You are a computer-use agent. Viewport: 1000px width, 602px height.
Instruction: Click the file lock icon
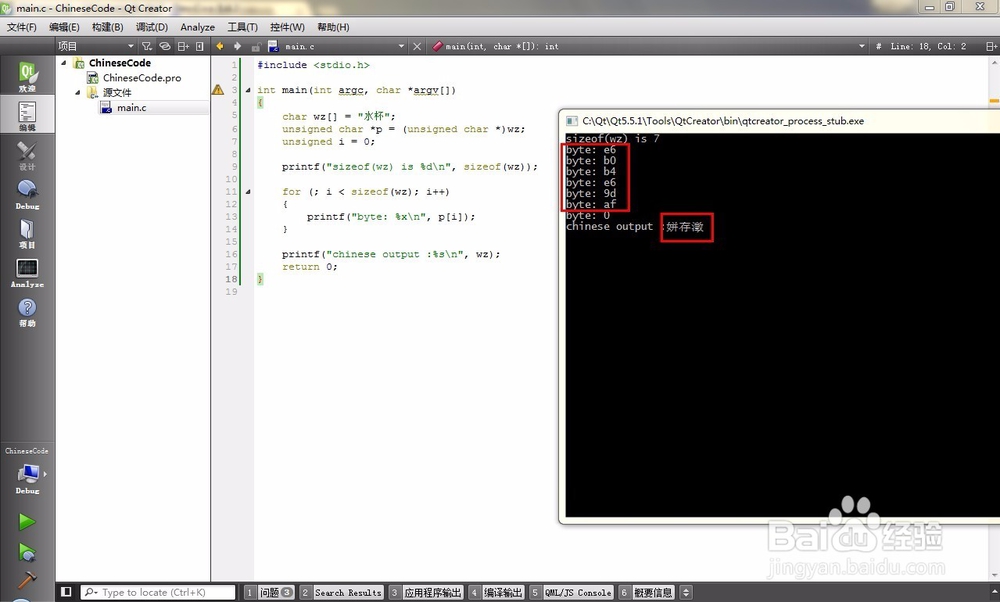256,47
